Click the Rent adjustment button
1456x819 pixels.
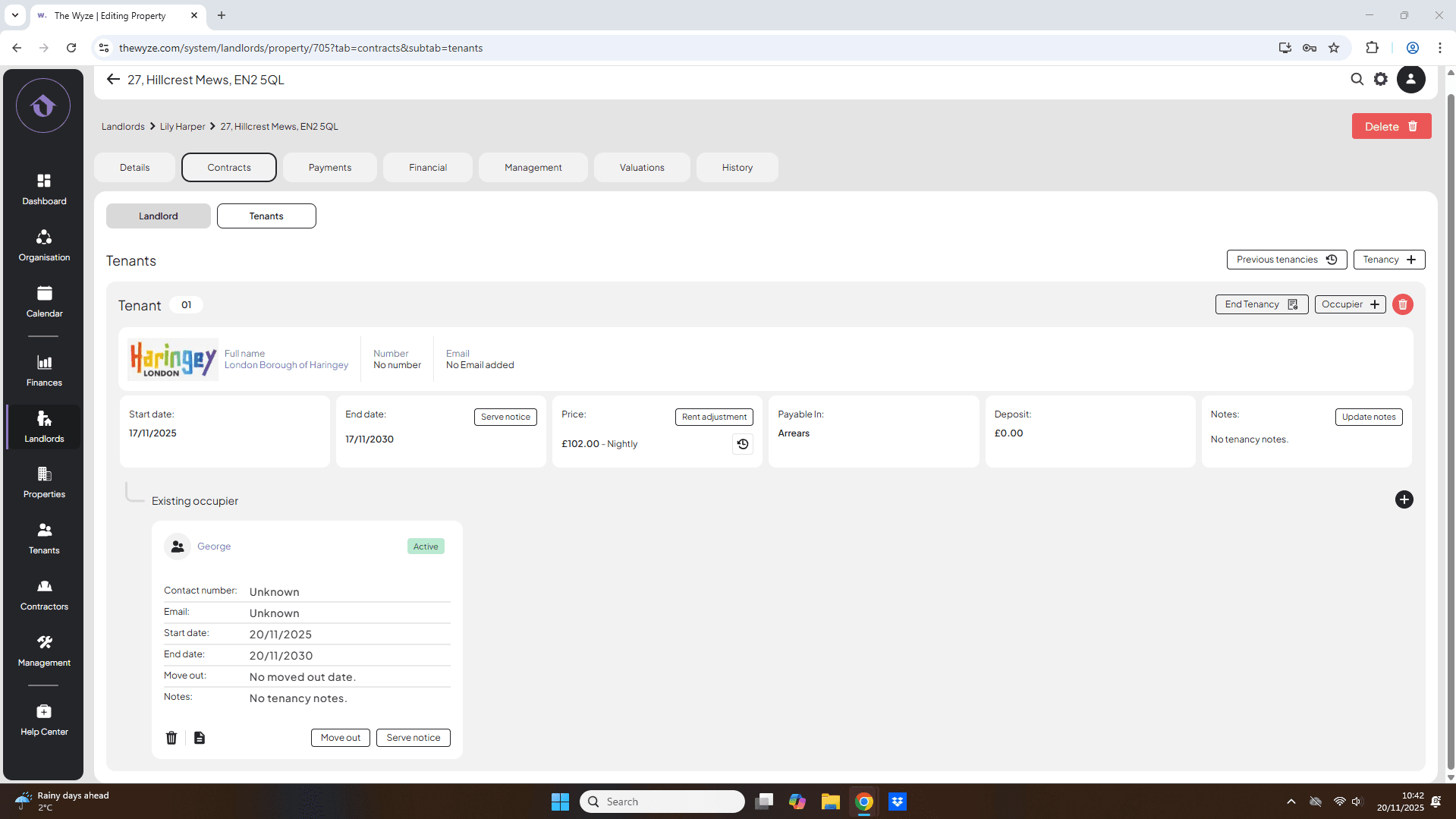(x=713, y=417)
